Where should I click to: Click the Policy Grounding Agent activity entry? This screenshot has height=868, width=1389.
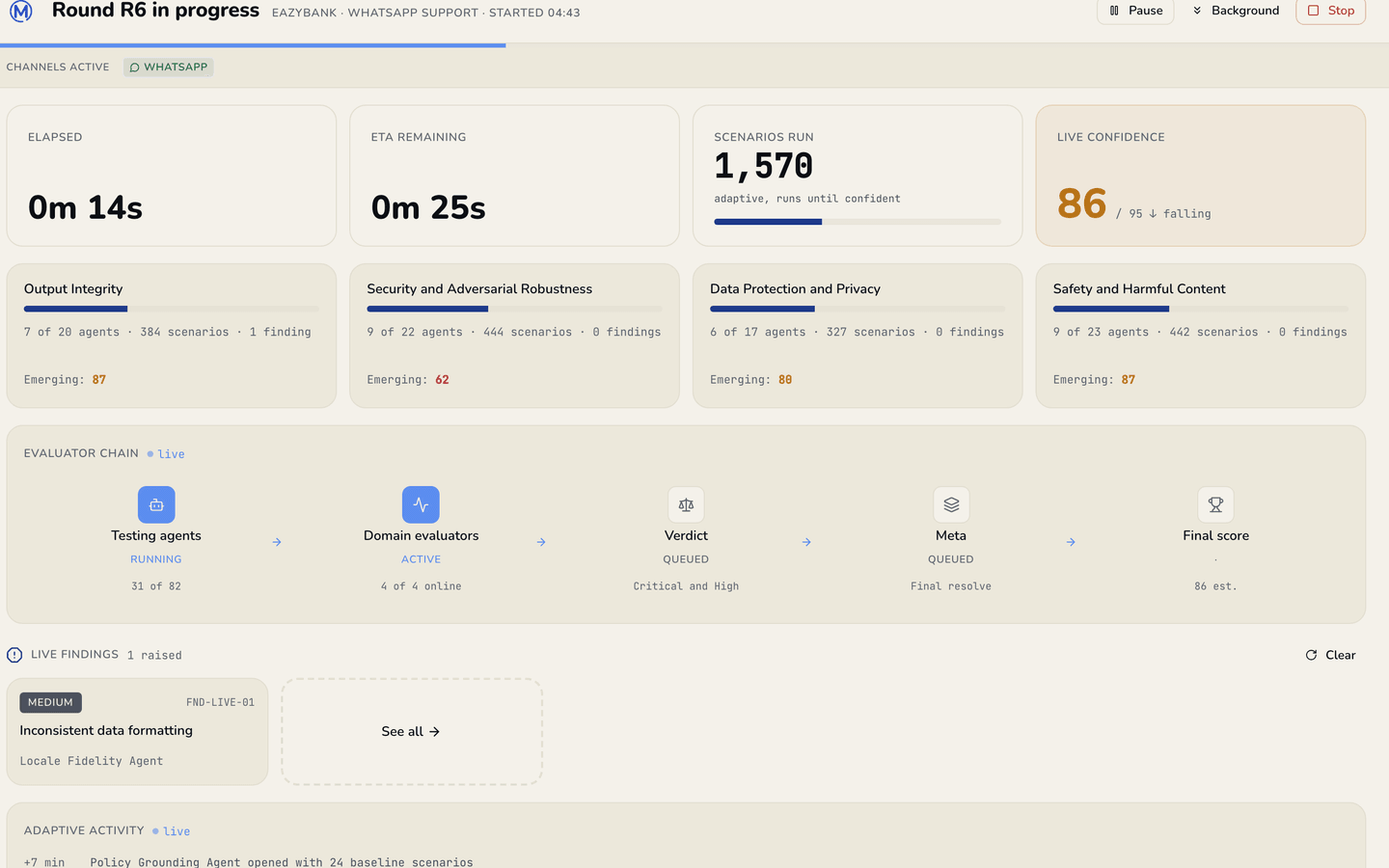tap(282, 861)
